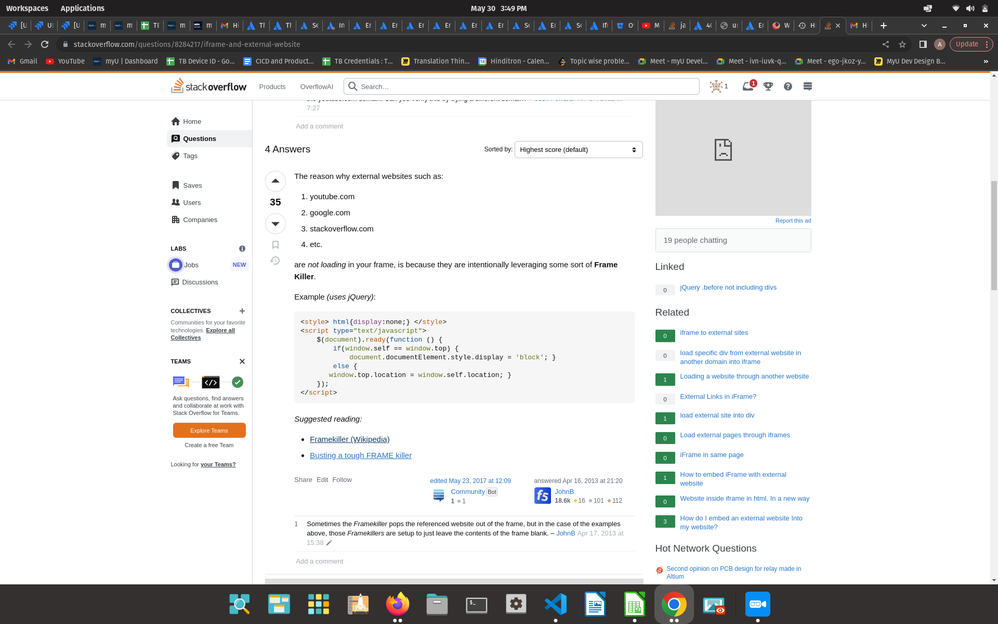Bookmark the top answer

[x=275, y=245]
